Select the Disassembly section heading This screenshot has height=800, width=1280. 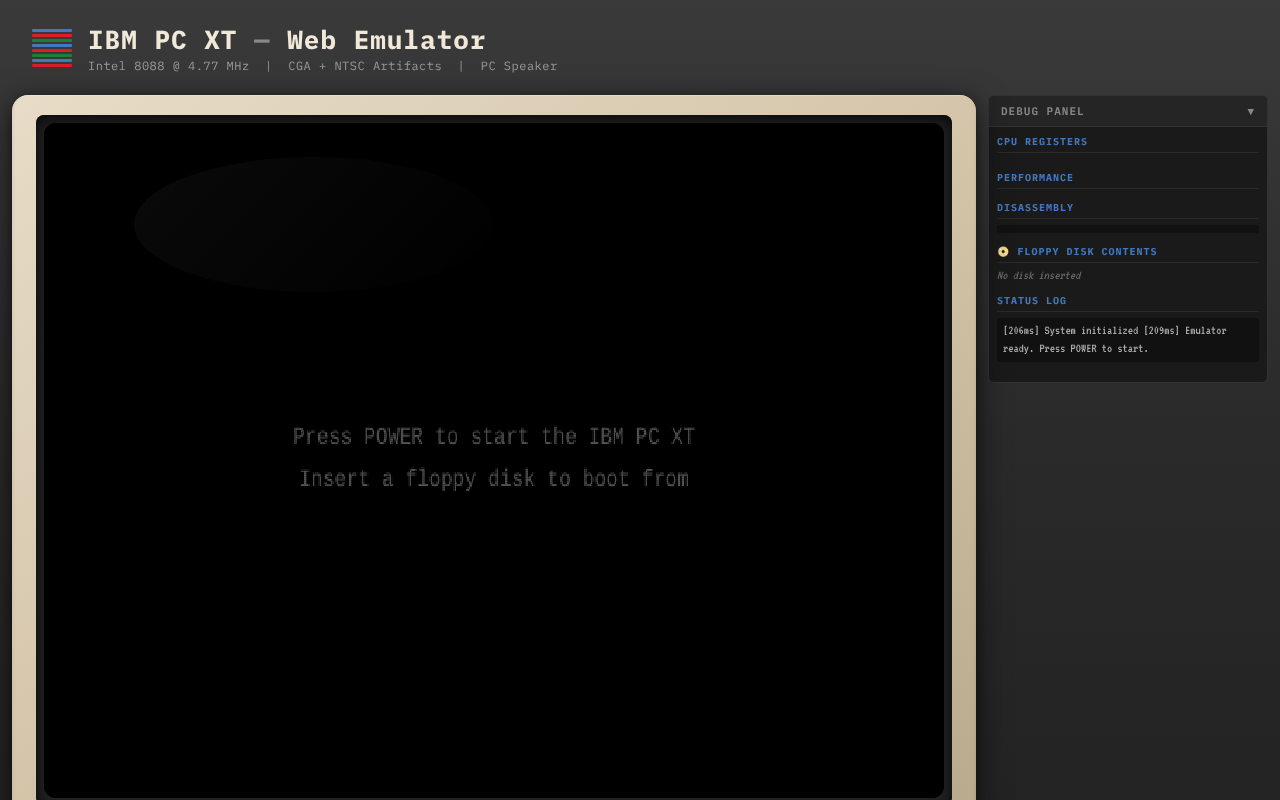[1035, 208]
